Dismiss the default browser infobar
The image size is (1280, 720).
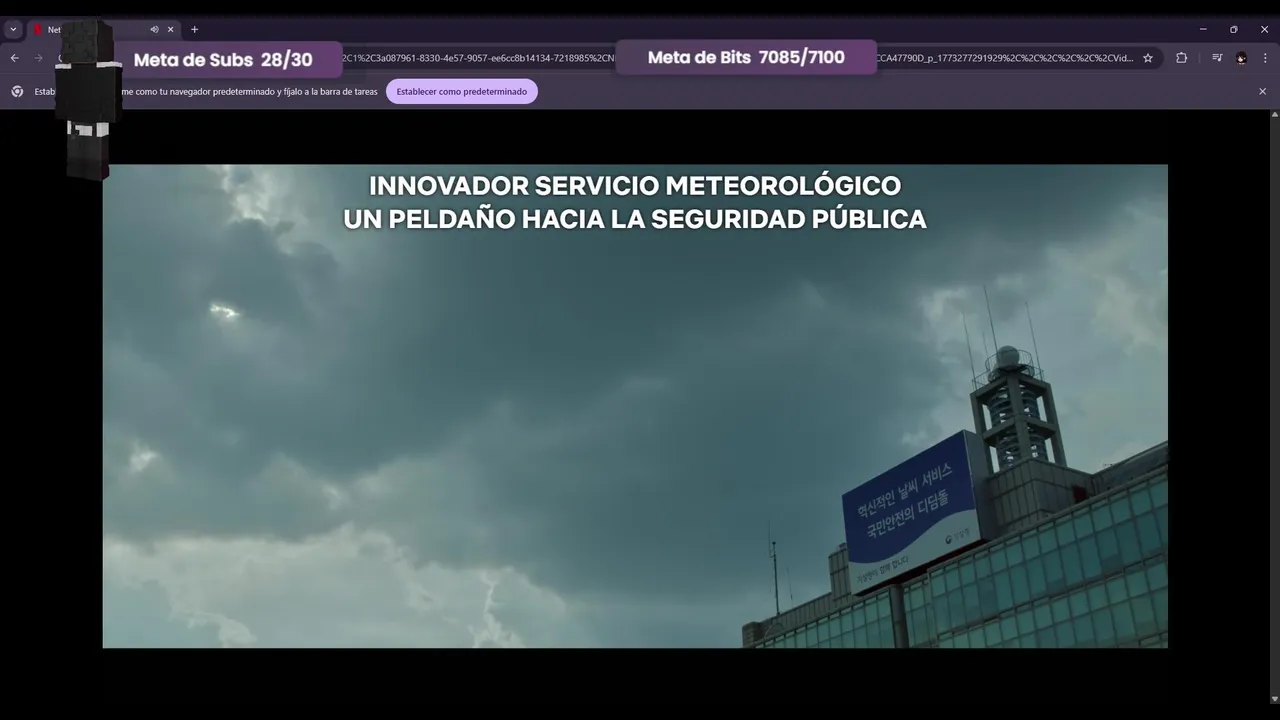click(x=1262, y=91)
